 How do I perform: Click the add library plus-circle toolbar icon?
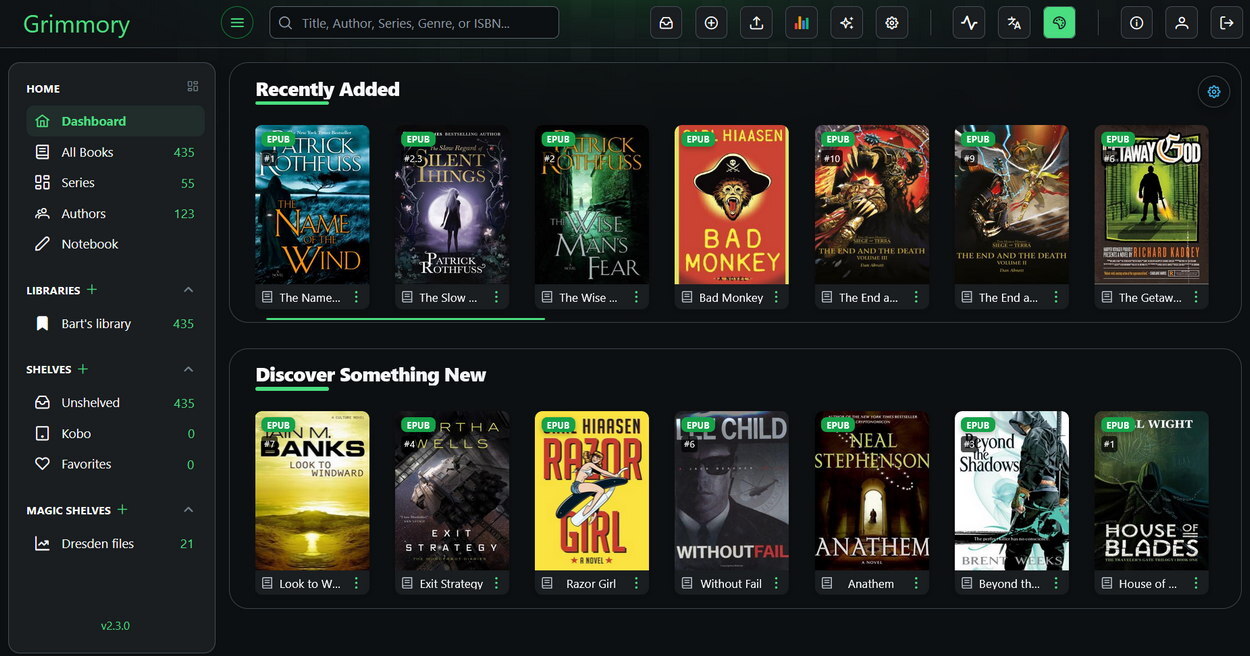tap(711, 22)
